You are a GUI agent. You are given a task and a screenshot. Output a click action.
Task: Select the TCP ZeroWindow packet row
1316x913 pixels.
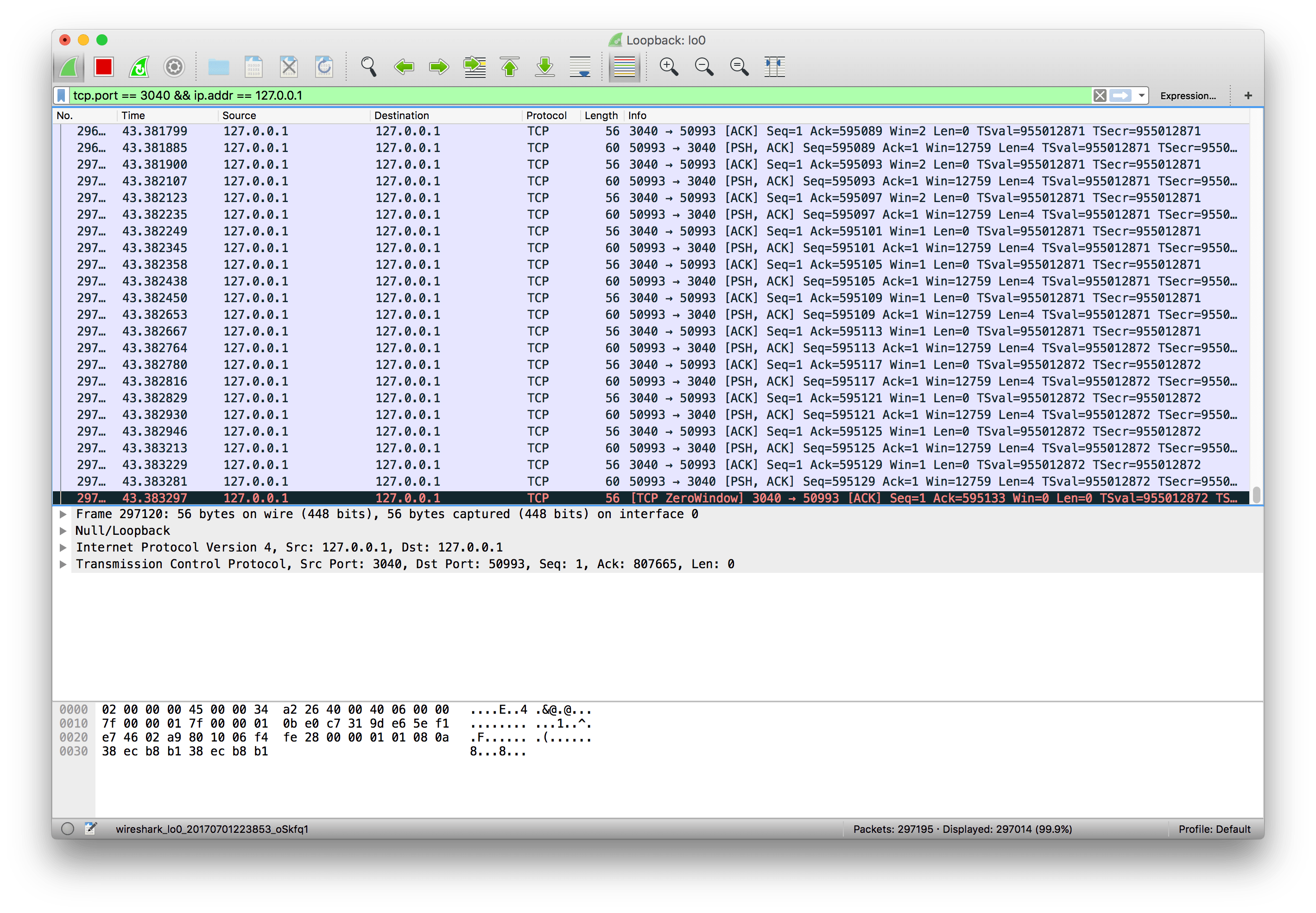point(651,498)
